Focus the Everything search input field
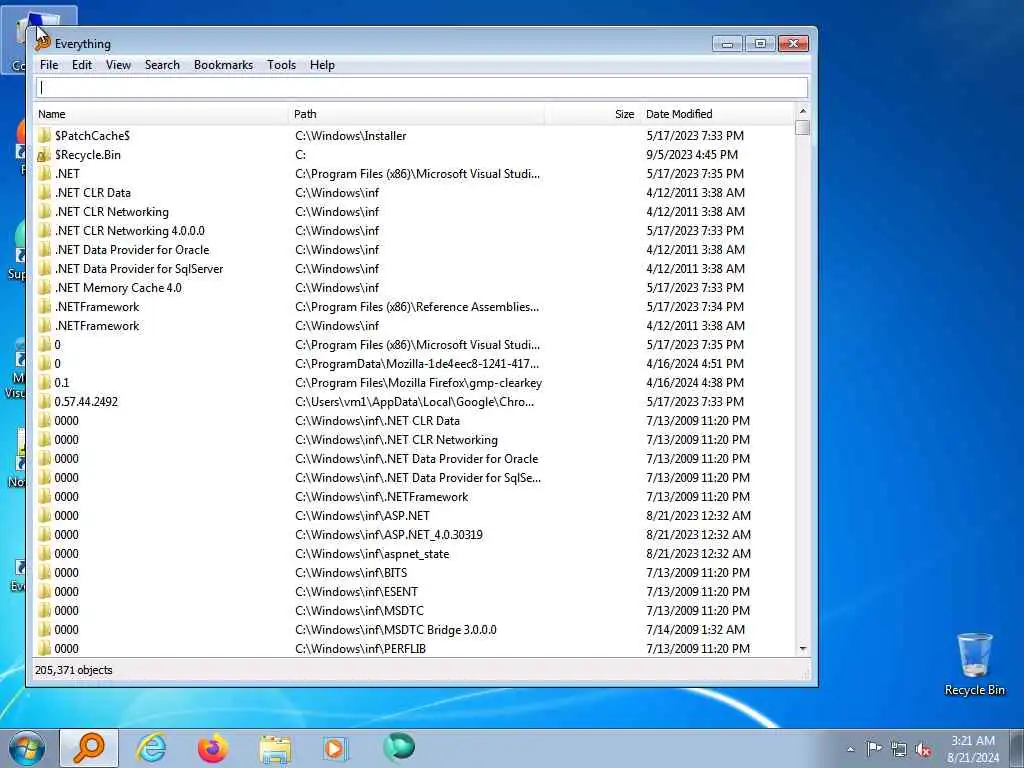Image resolution: width=1024 pixels, height=768 pixels. [422, 88]
